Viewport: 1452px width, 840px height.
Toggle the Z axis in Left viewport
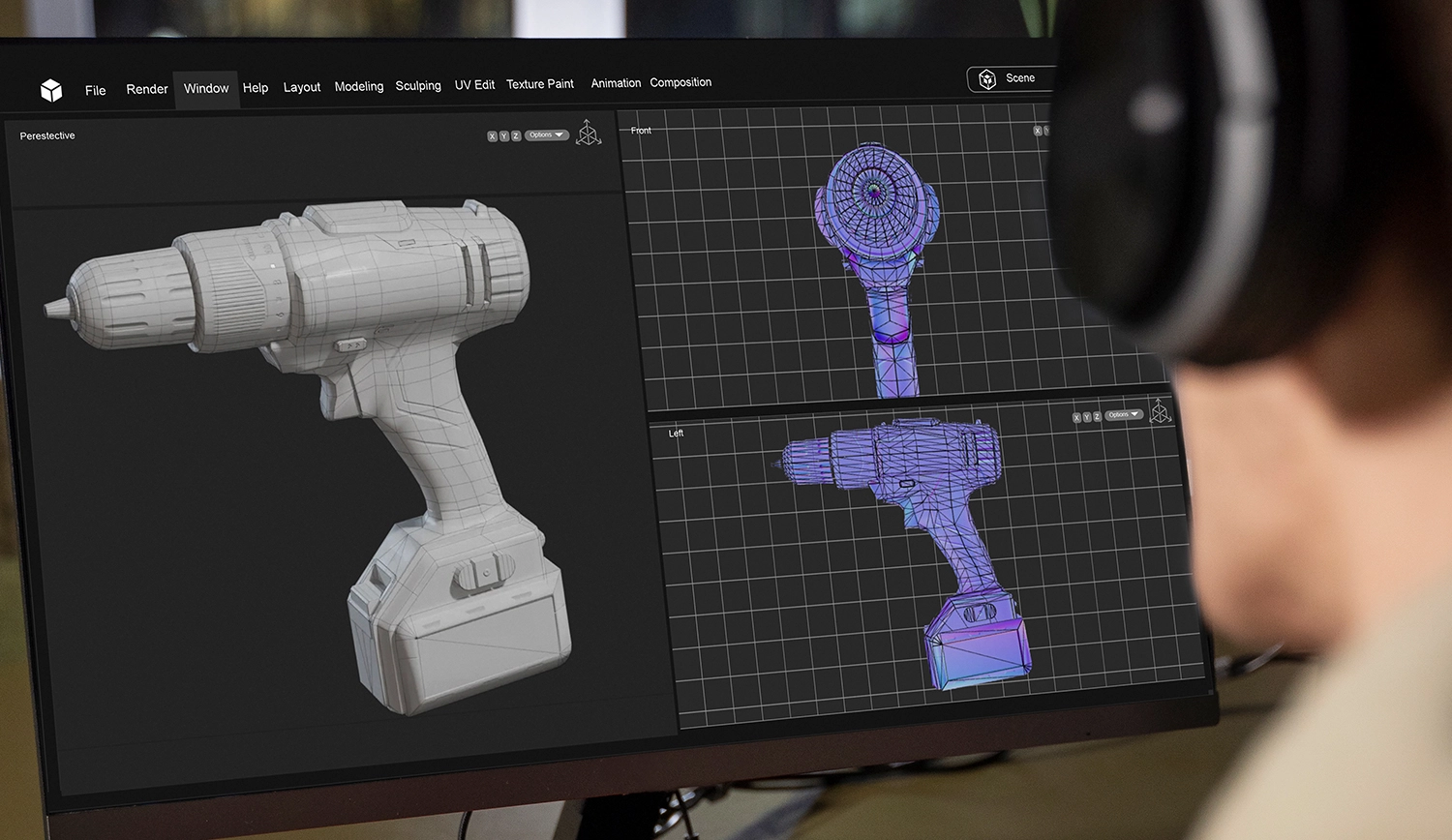pos(1097,416)
